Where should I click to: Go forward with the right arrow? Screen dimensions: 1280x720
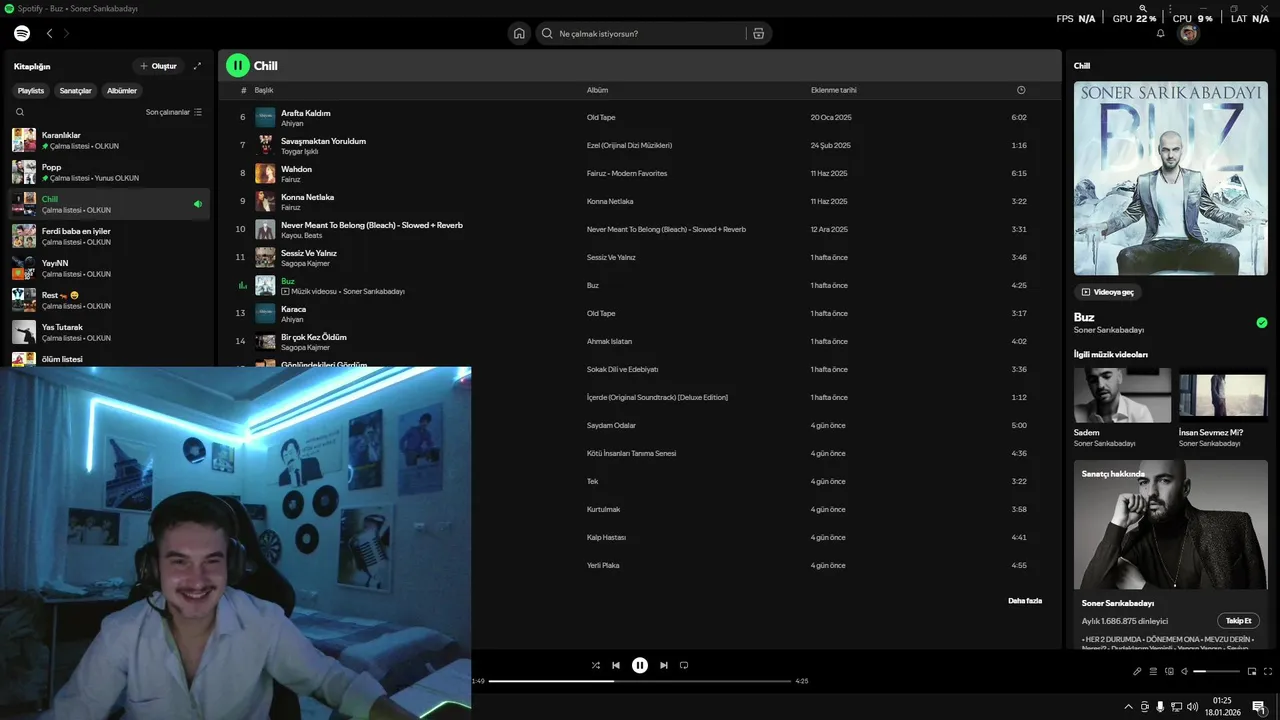click(67, 33)
